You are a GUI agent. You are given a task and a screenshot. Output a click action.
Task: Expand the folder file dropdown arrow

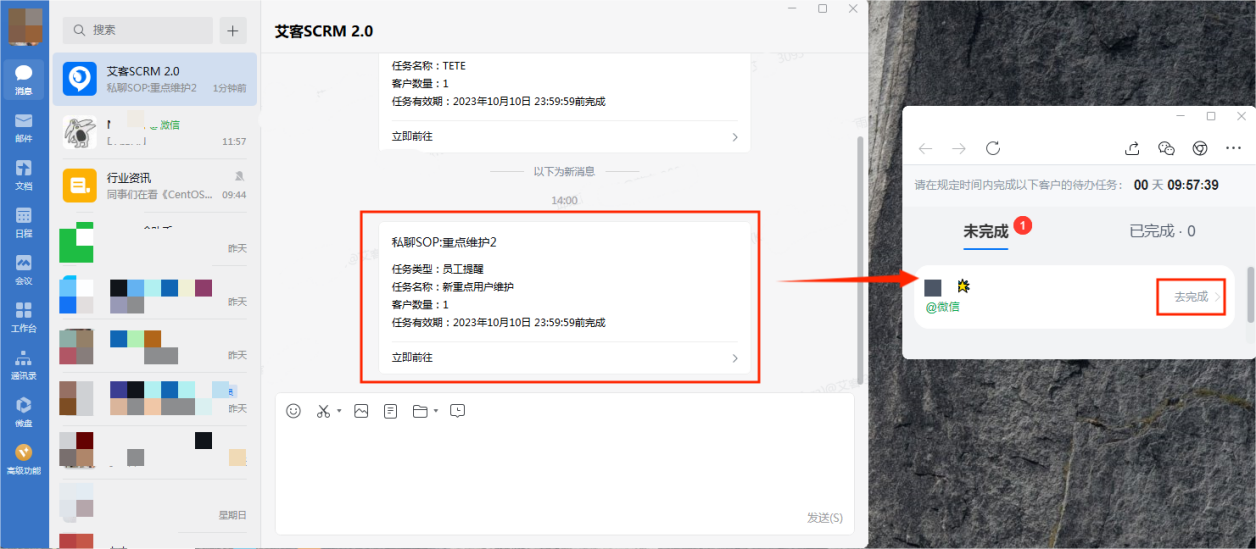(436, 411)
